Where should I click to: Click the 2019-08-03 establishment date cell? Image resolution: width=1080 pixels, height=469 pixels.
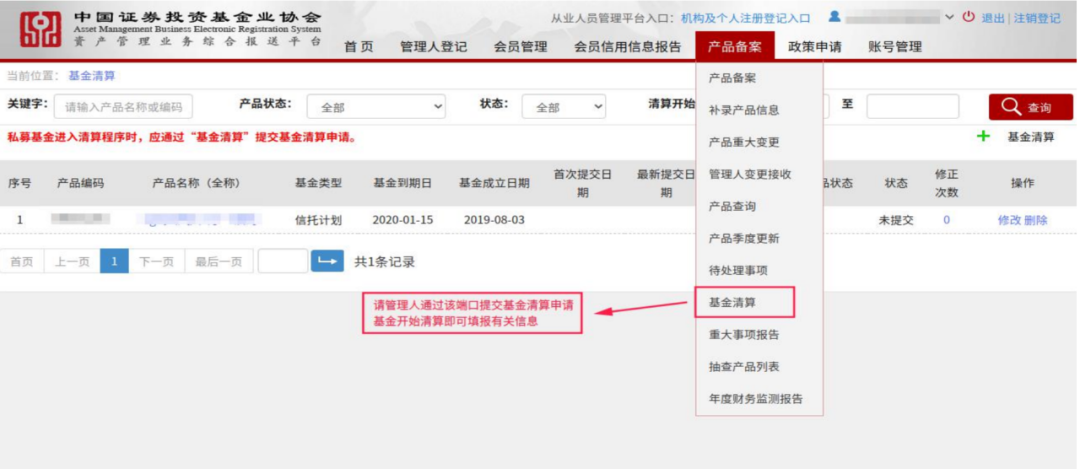(494, 220)
